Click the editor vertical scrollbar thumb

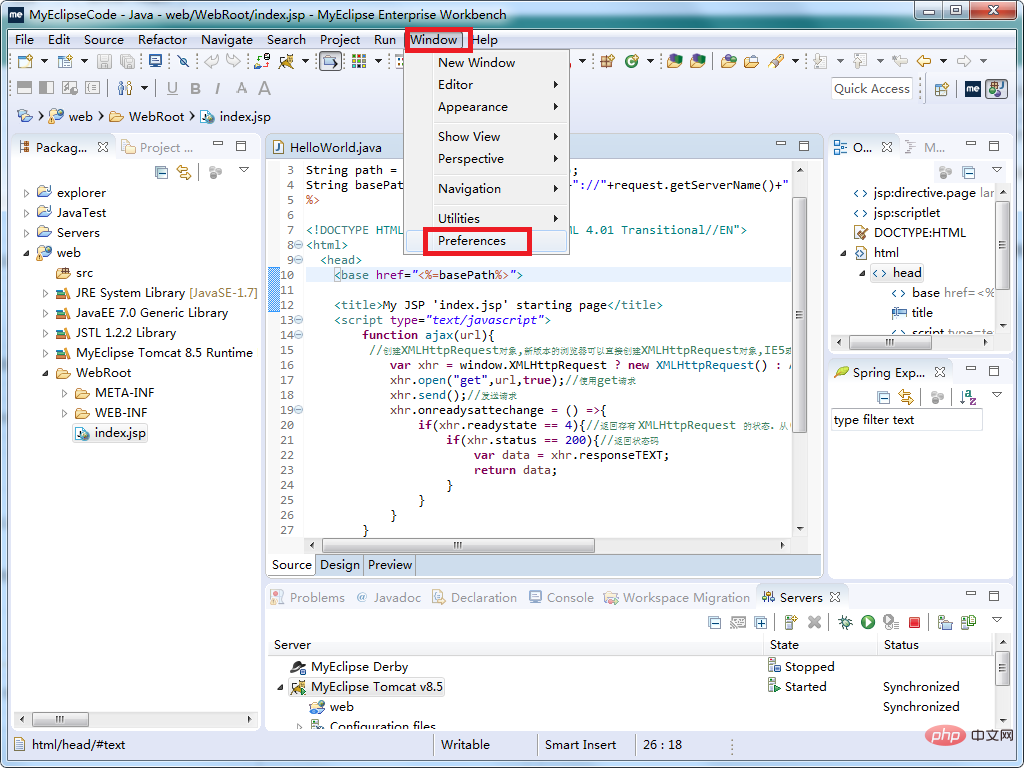(x=799, y=314)
